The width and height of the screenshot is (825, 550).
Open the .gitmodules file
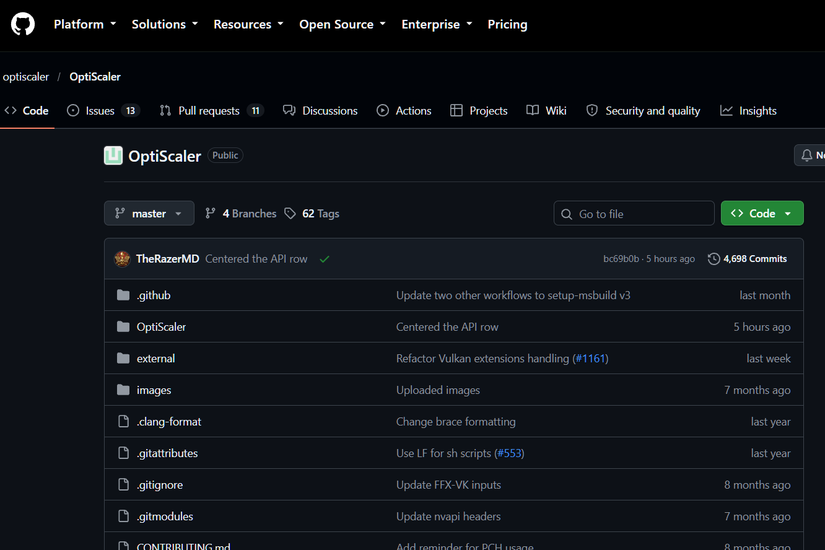click(165, 516)
